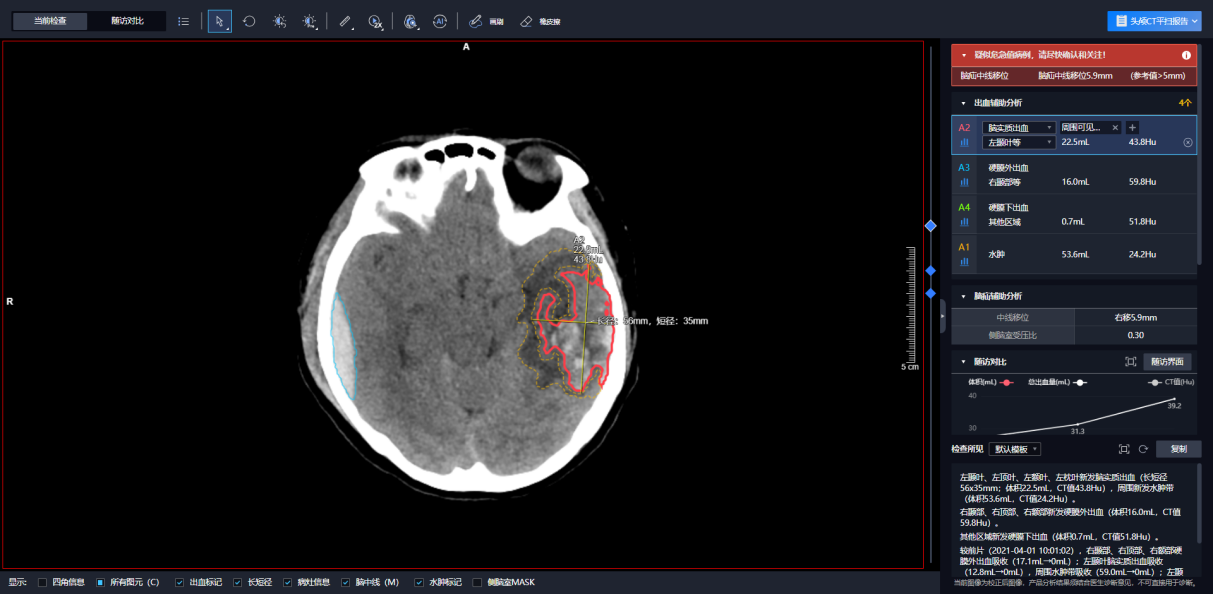
Task: Click the reset rotate icon
Action: (249, 21)
